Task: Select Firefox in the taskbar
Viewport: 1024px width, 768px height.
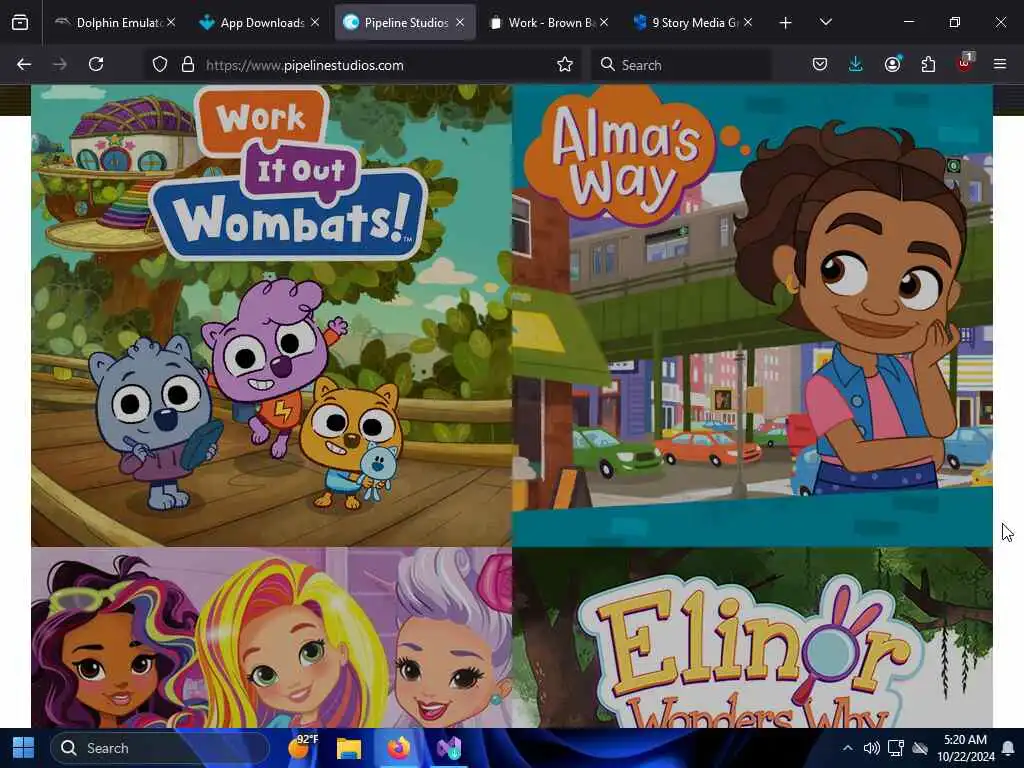Action: click(x=398, y=748)
